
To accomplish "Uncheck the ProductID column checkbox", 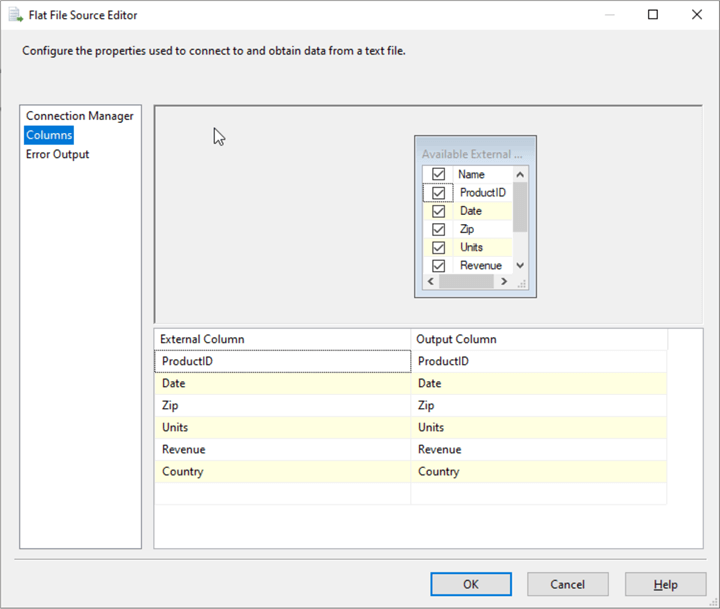I will tap(438, 192).
